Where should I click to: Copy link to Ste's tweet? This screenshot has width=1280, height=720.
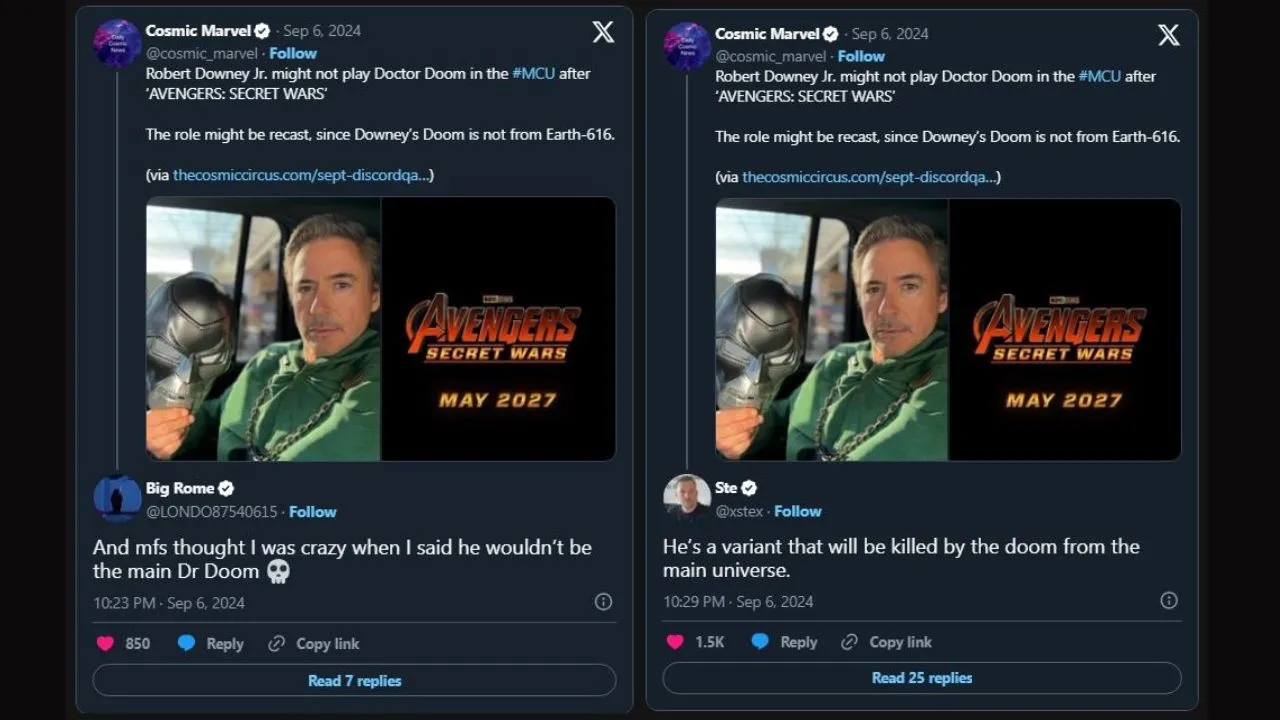[x=887, y=642]
